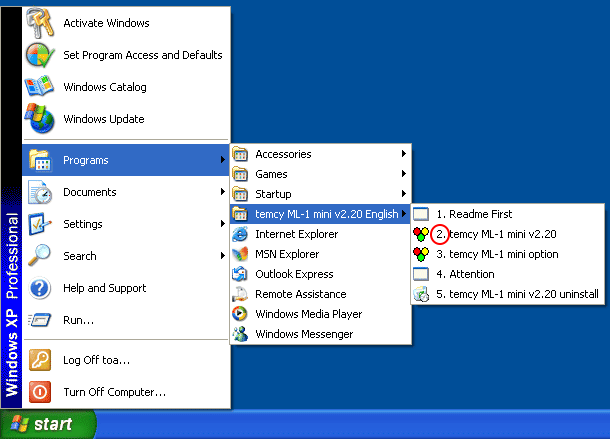Click the temcy ML-1 mini v2.20 English folder icon

240,214
